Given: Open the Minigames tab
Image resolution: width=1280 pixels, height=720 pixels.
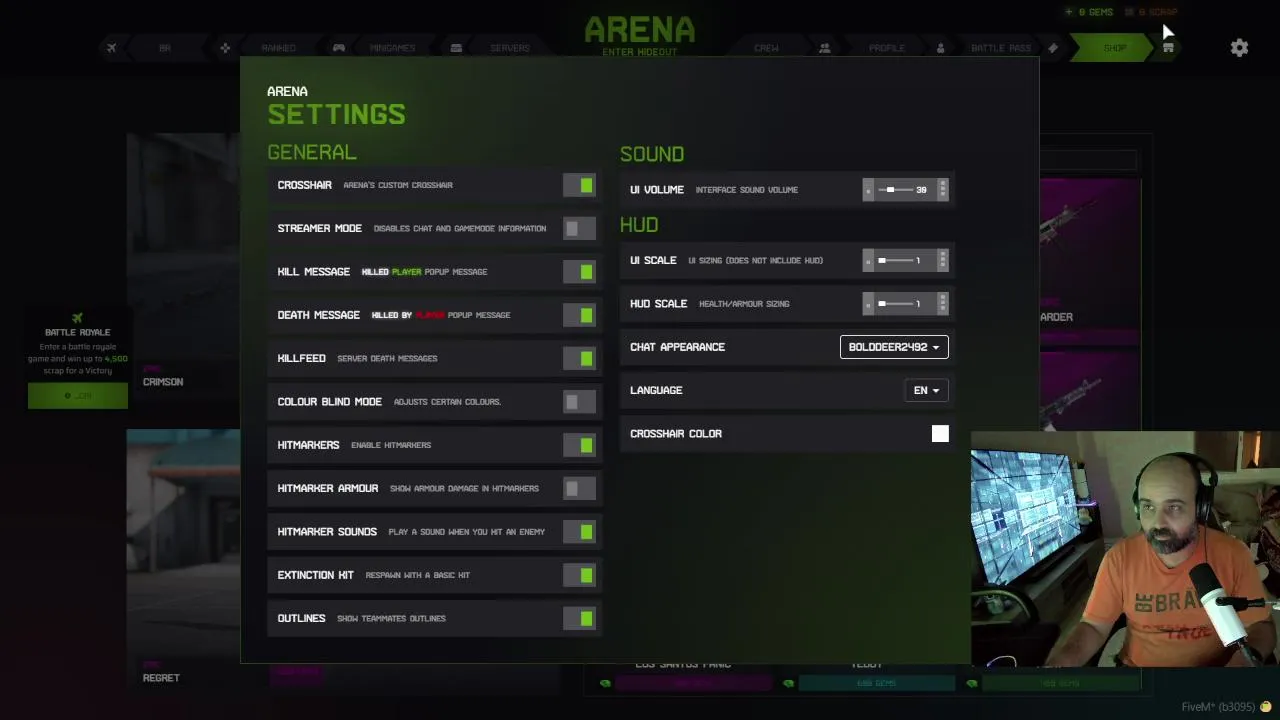Looking at the screenshot, I should pyautogui.click(x=393, y=48).
